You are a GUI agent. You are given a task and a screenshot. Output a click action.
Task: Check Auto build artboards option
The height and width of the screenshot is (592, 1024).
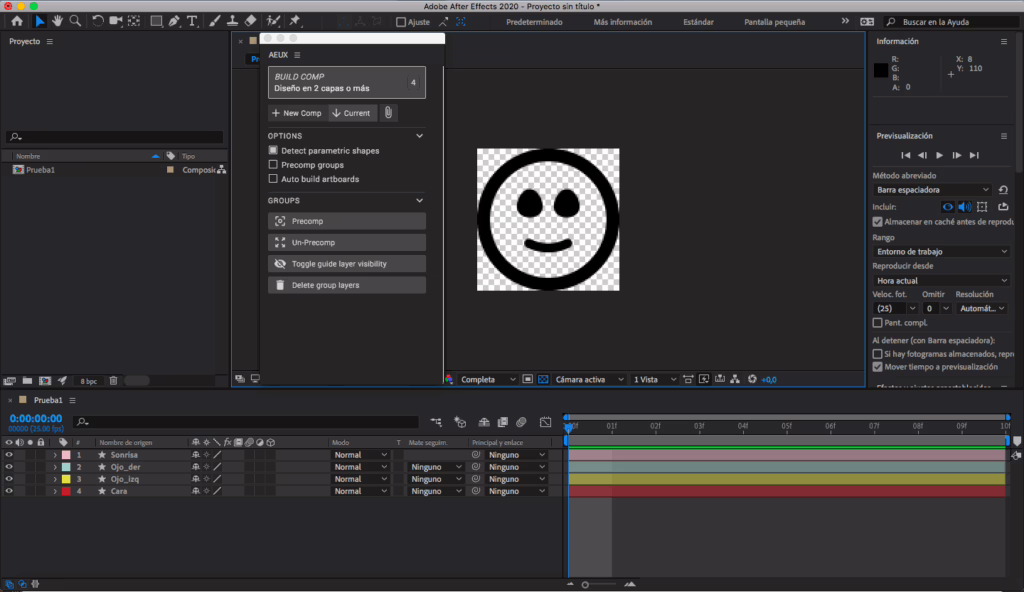tap(273, 179)
